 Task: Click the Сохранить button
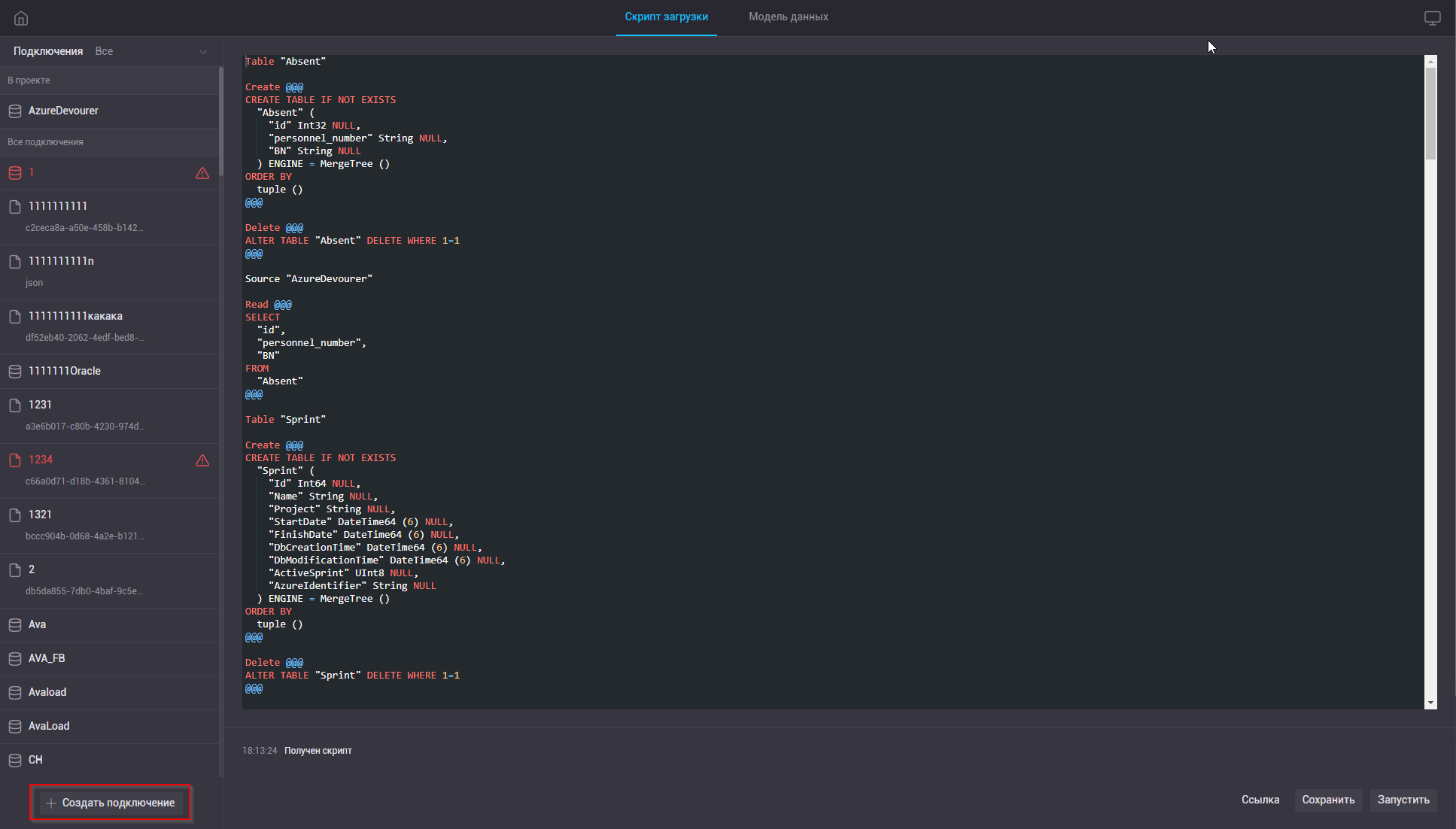coord(1328,800)
